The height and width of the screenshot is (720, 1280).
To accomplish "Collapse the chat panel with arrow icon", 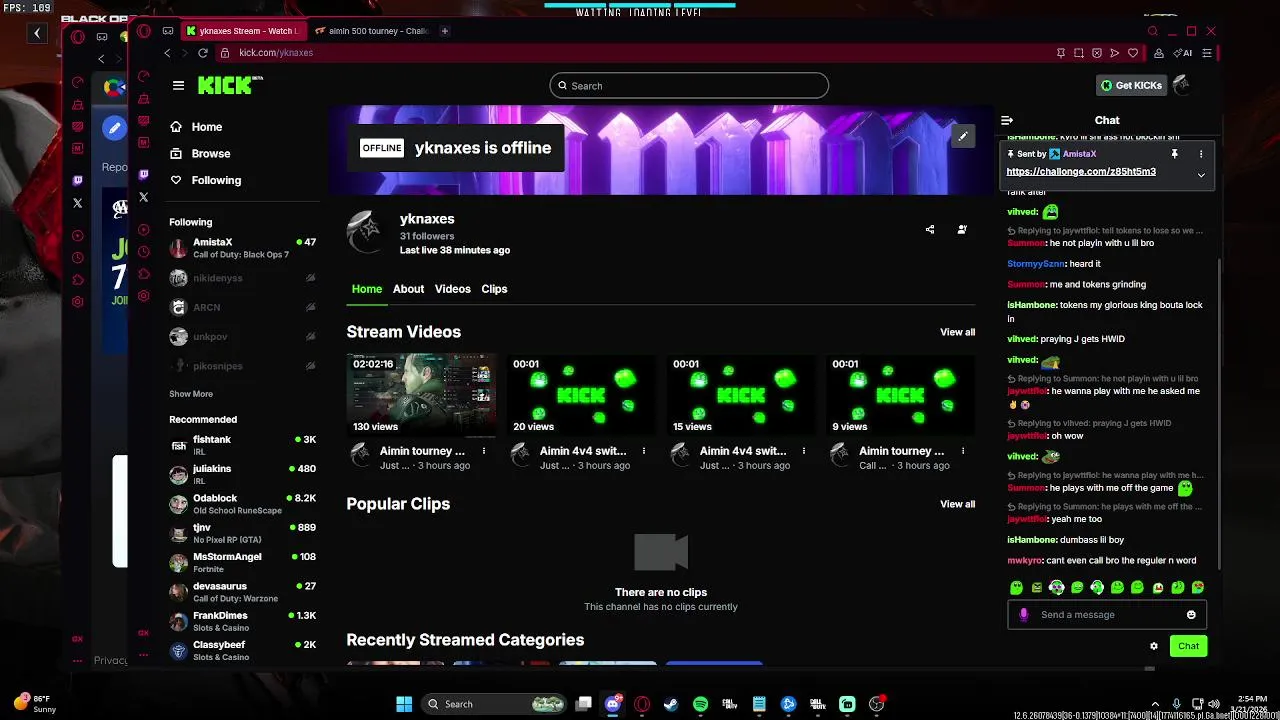I will [x=1007, y=120].
